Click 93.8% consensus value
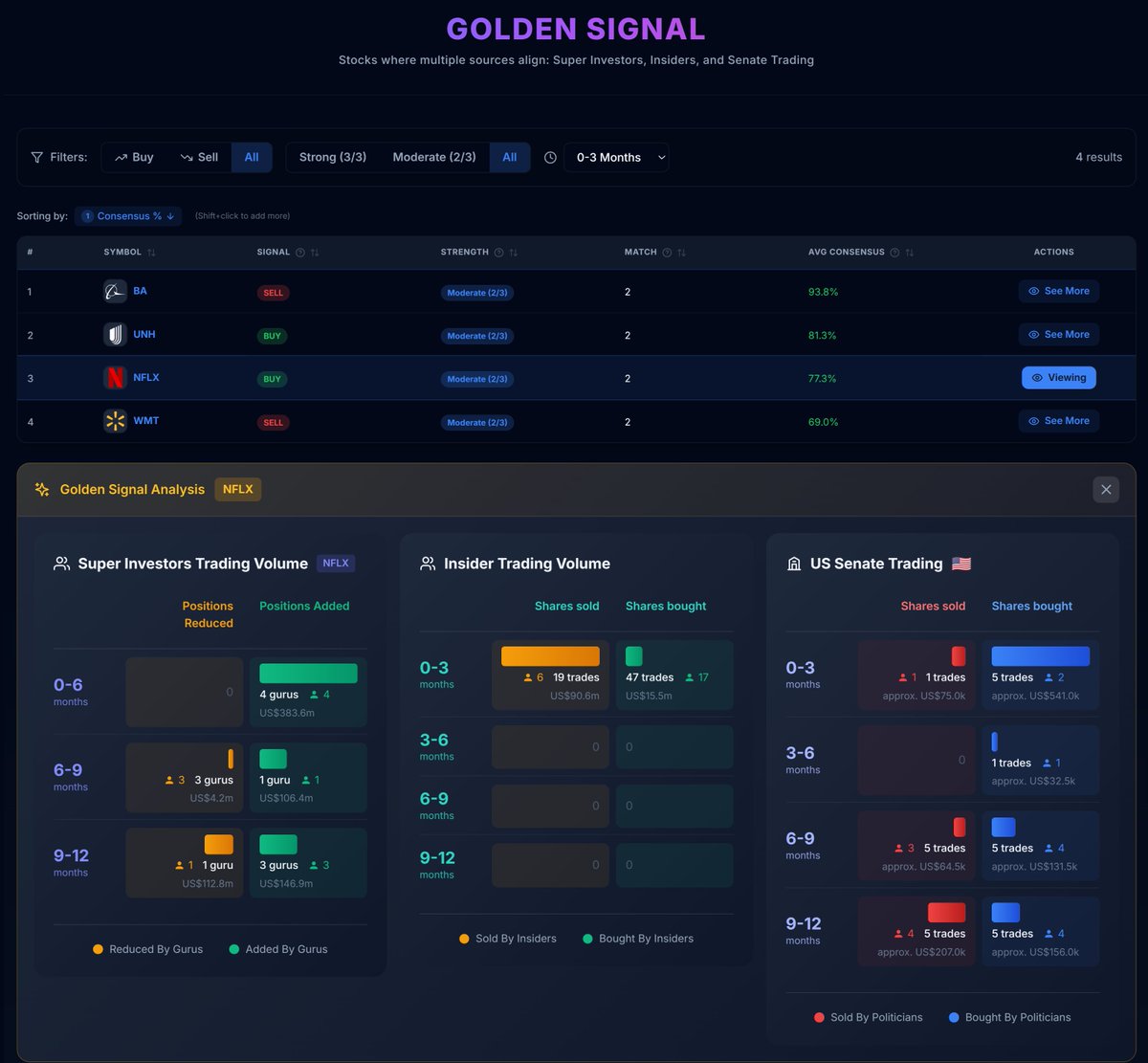 click(x=823, y=292)
